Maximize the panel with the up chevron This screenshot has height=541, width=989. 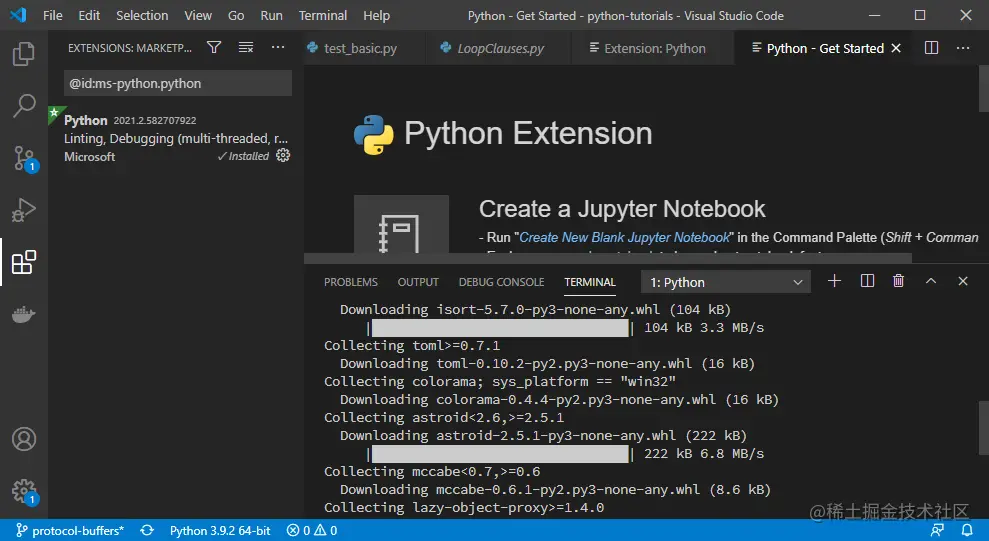[x=930, y=281]
